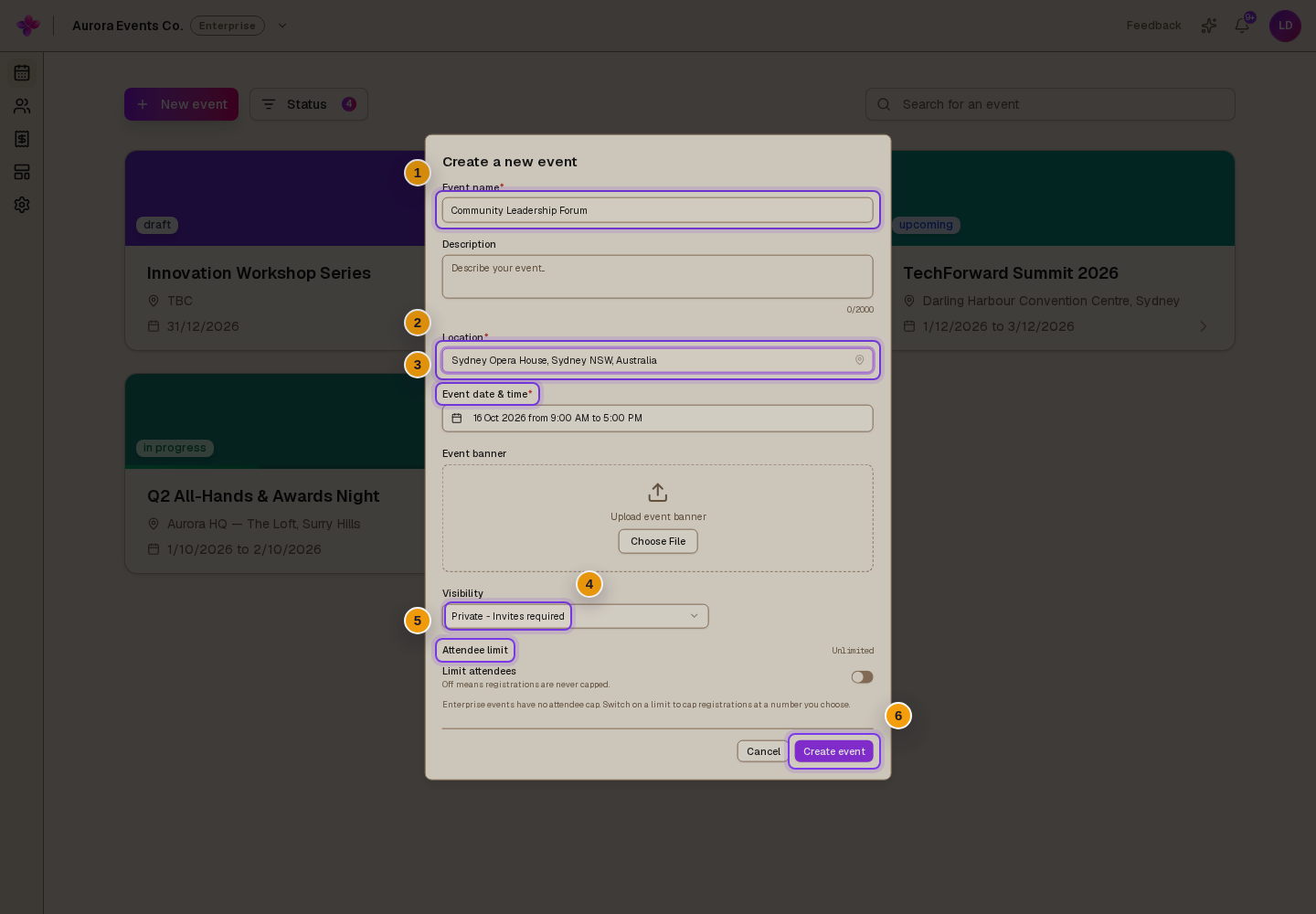Open the billing receipt sidebar icon
Screen dimensions: 1316x914
[22, 139]
